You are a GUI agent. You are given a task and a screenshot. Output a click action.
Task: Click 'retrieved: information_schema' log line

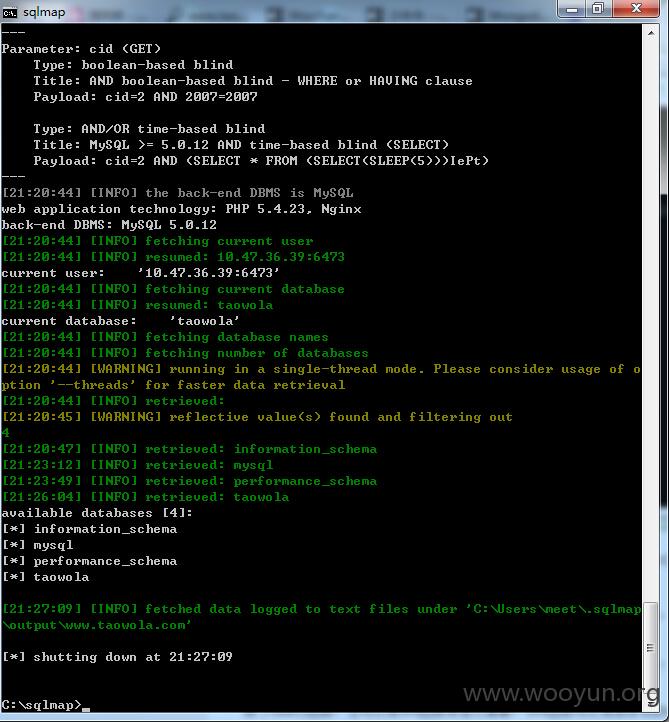pyautogui.click(x=189, y=449)
